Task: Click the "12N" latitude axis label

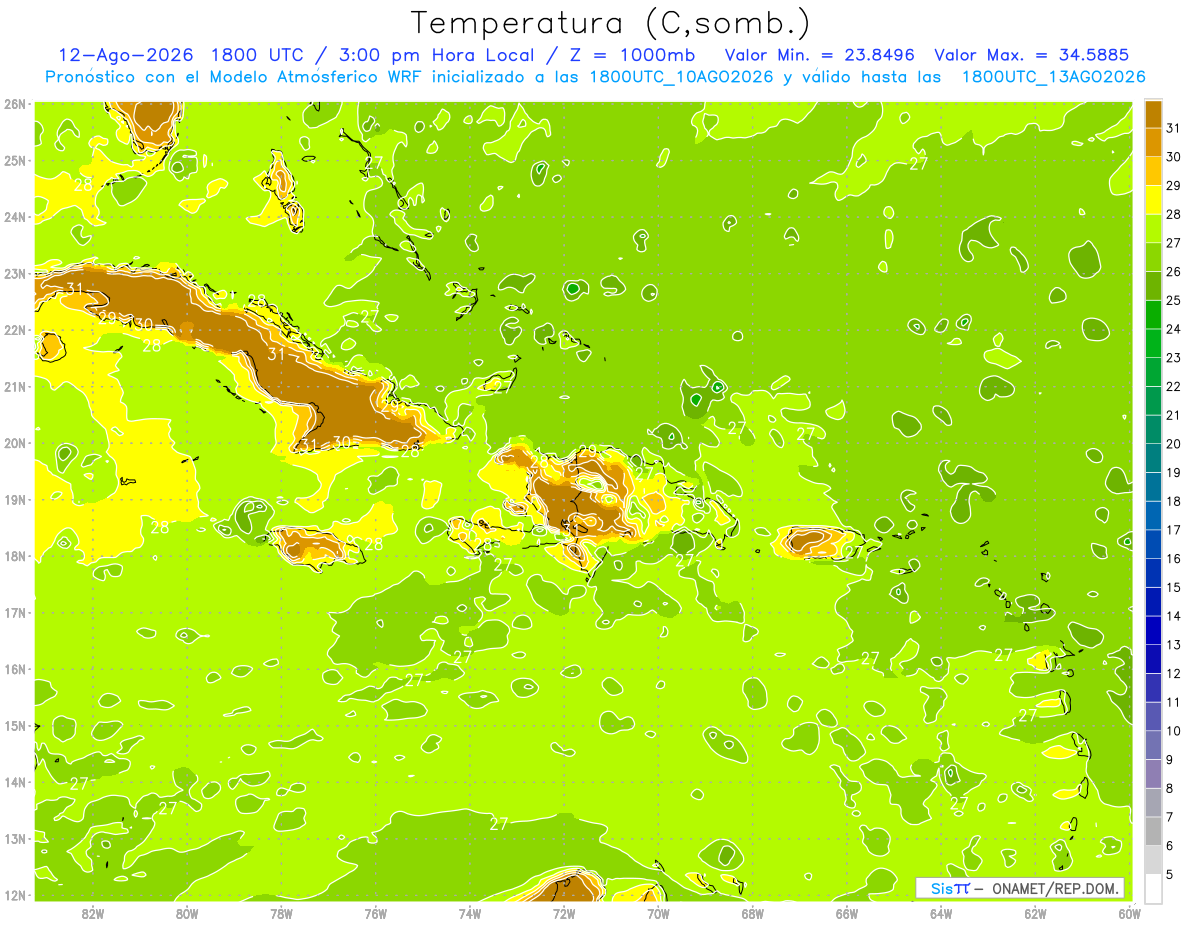Action: [15, 895]
